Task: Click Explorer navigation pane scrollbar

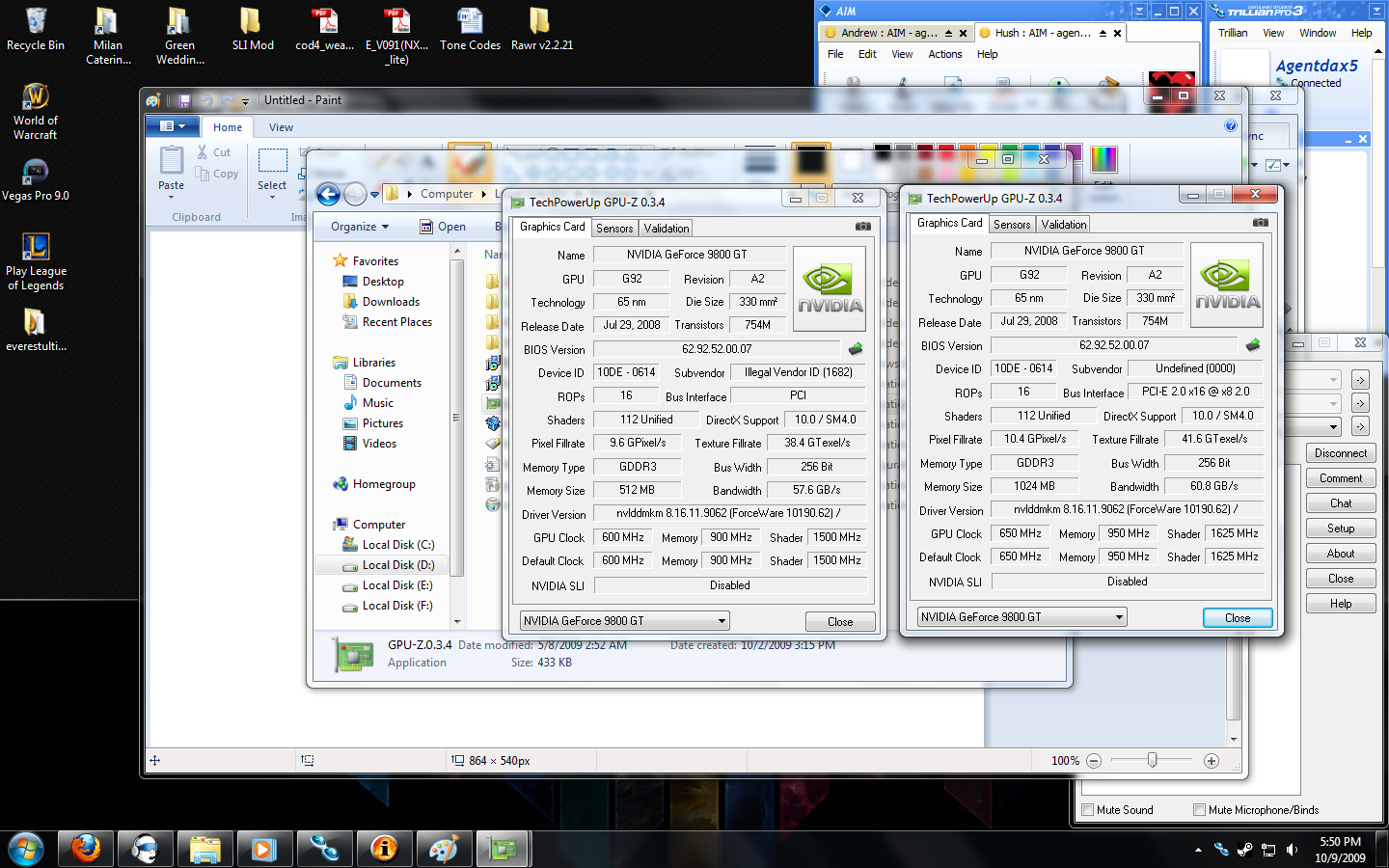Action: click(457, 418)
